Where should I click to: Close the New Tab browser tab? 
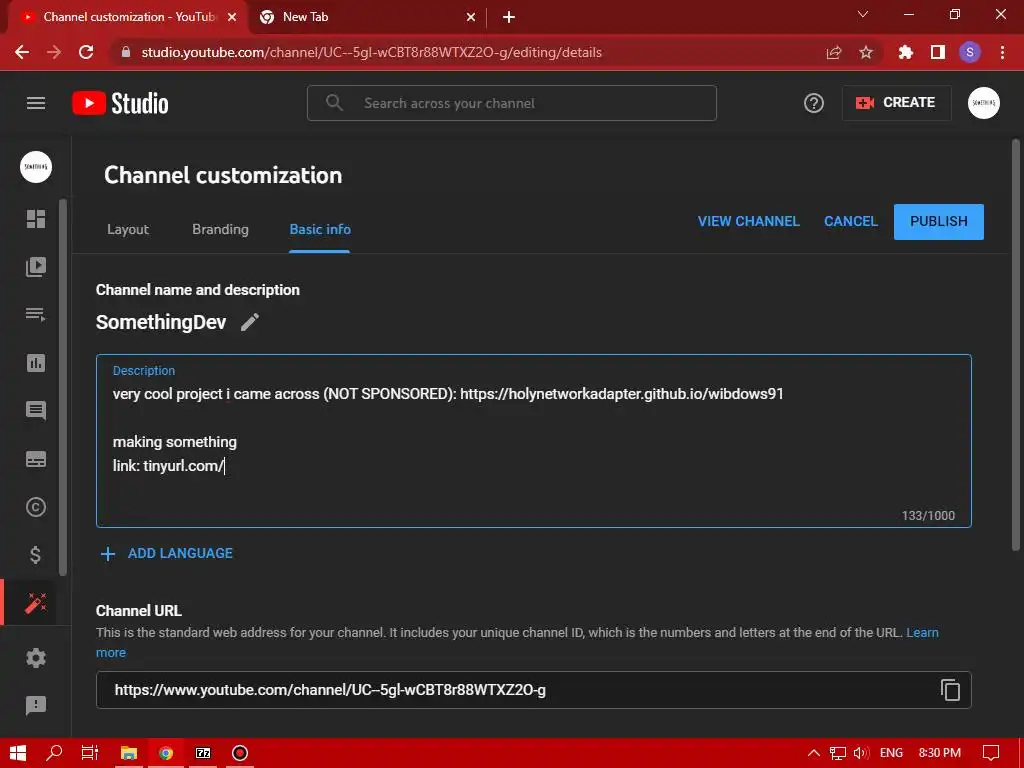471,17
